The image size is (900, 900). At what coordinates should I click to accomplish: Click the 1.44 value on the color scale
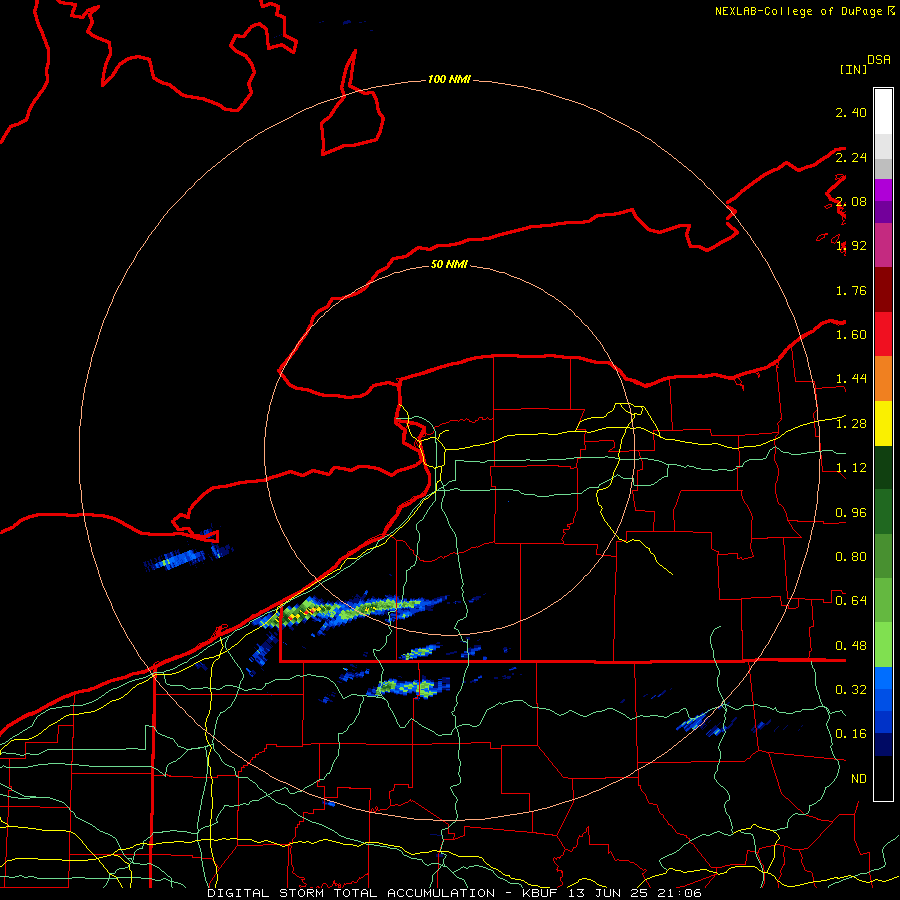[x=851, y=379]
